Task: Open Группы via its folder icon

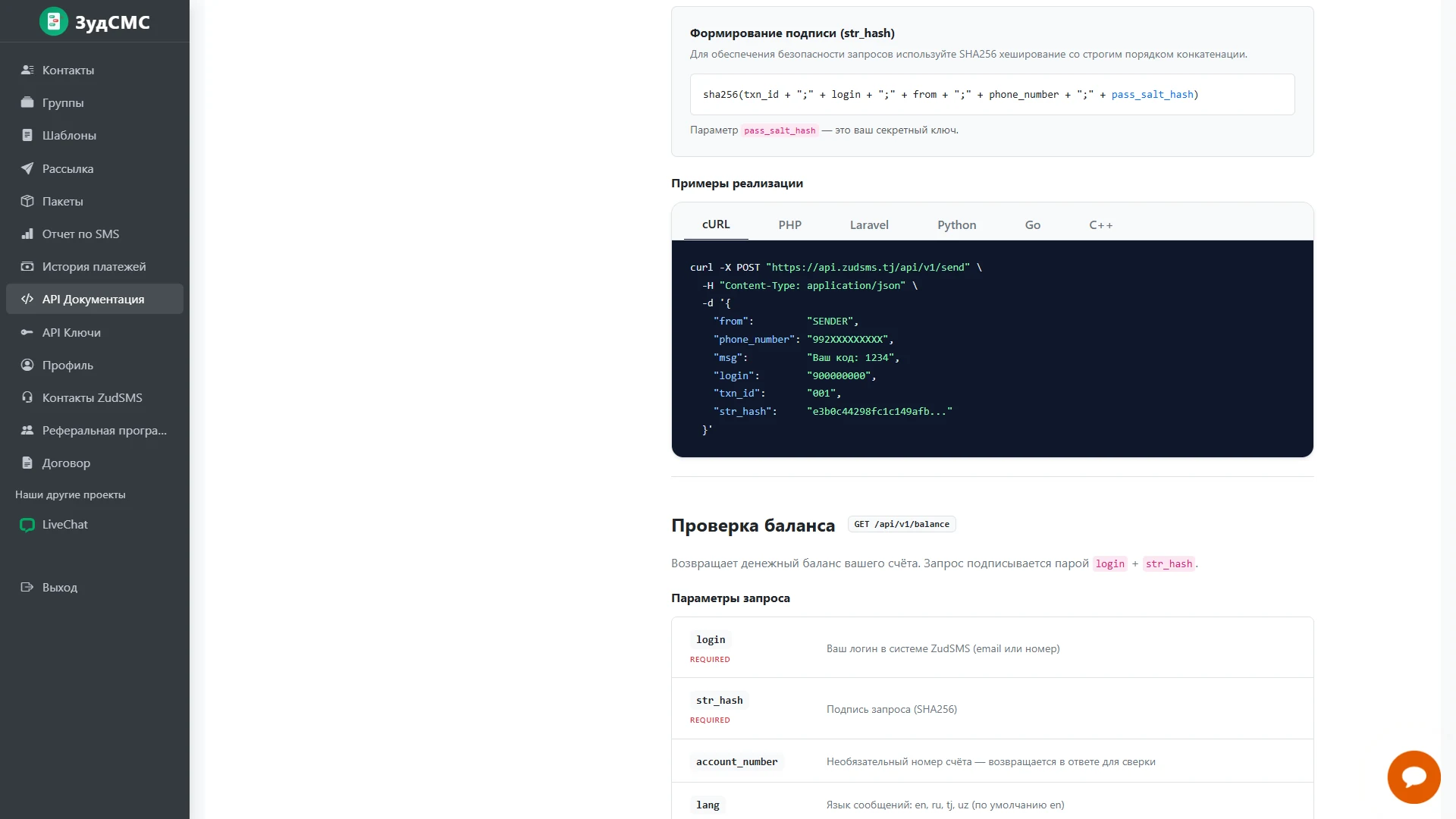Action: [27, 102]
